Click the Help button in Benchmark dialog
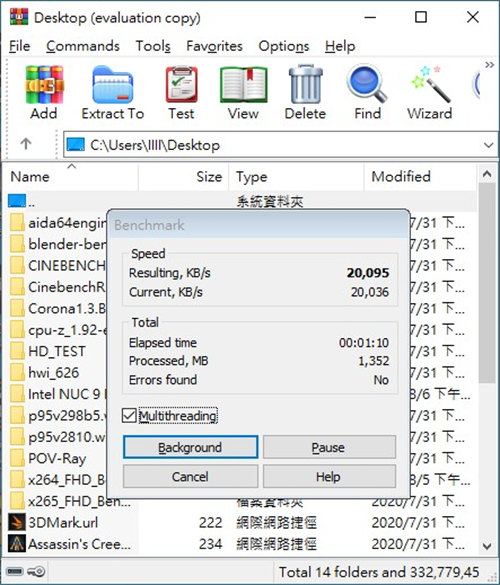The width and height of the screenshot is (500, 585). coord(329,476)
